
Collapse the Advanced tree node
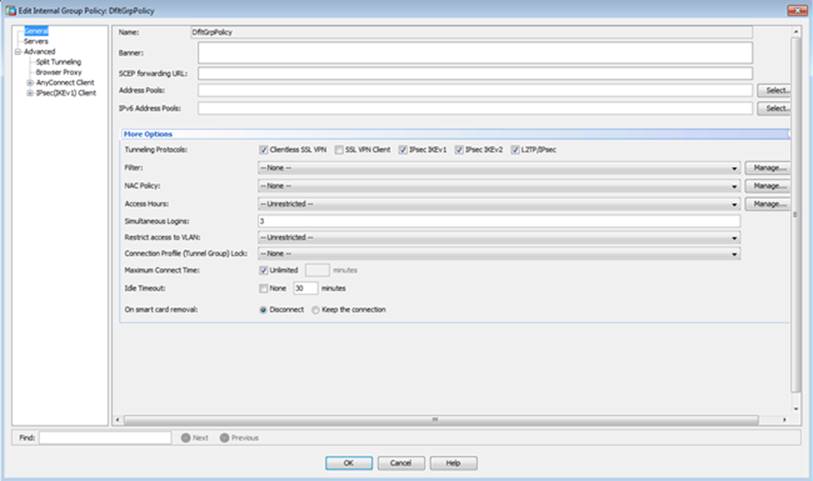coord(18,52)
